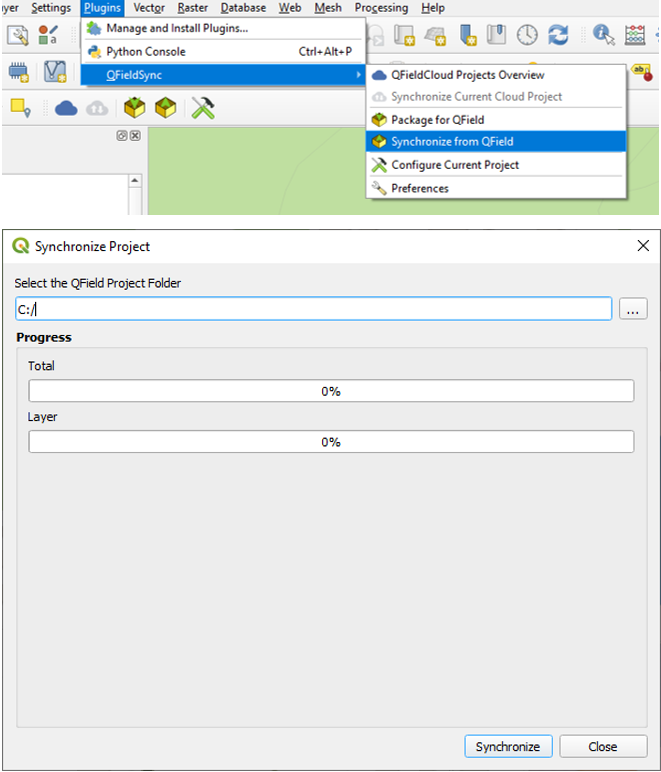The height and width of the screenshot is (772, 661).
Task: Choose Package for QField
Action: coord(496,120)
